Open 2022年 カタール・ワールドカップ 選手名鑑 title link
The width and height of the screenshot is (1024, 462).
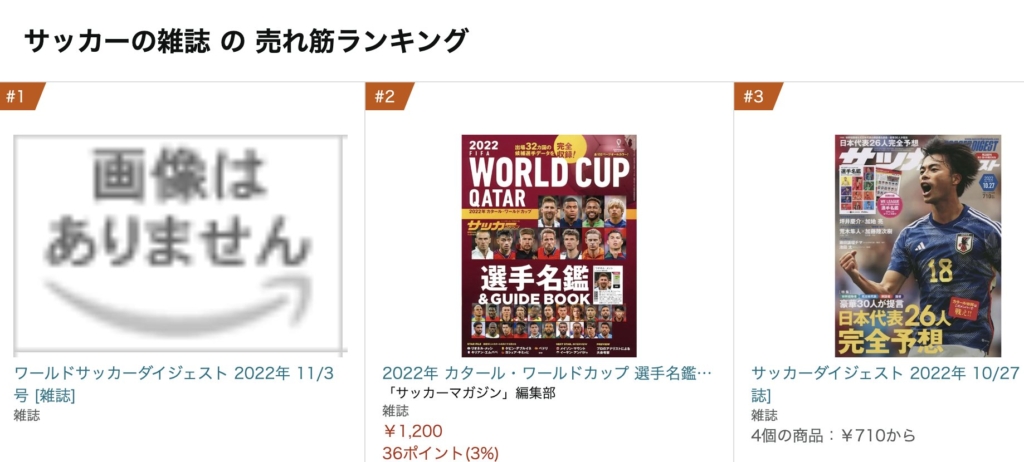tap(547, 373)
